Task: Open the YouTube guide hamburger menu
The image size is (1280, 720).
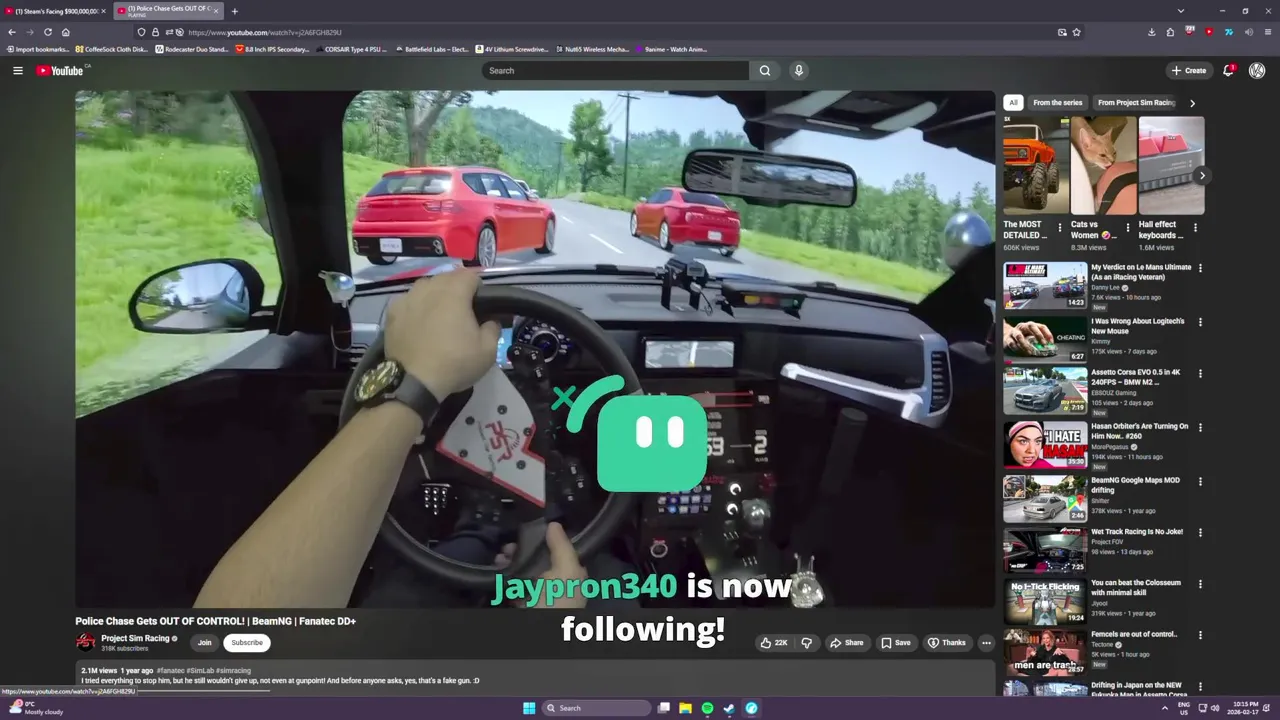Action: 17,70
